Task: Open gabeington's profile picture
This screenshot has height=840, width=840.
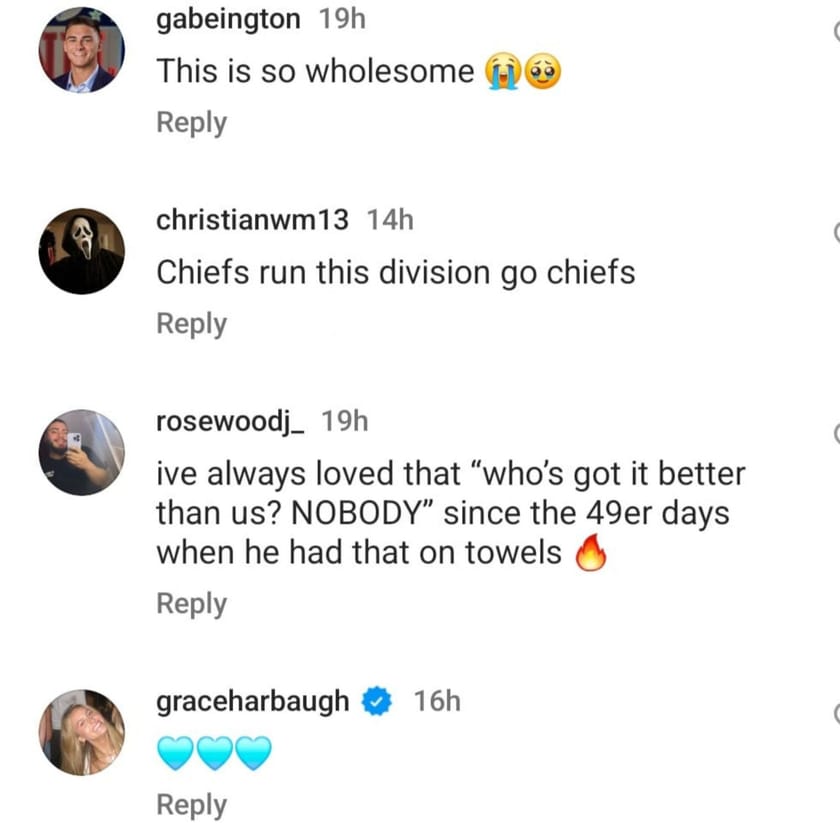Action: [x=81, y=49]
